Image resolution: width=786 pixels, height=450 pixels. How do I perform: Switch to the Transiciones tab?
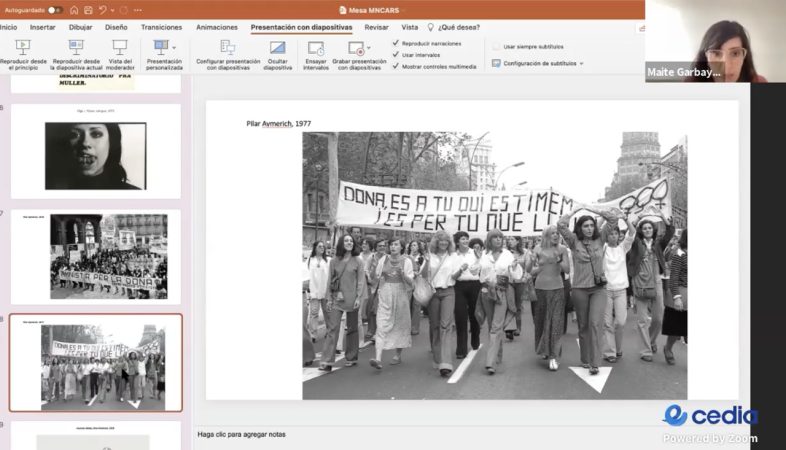point(161,27)
